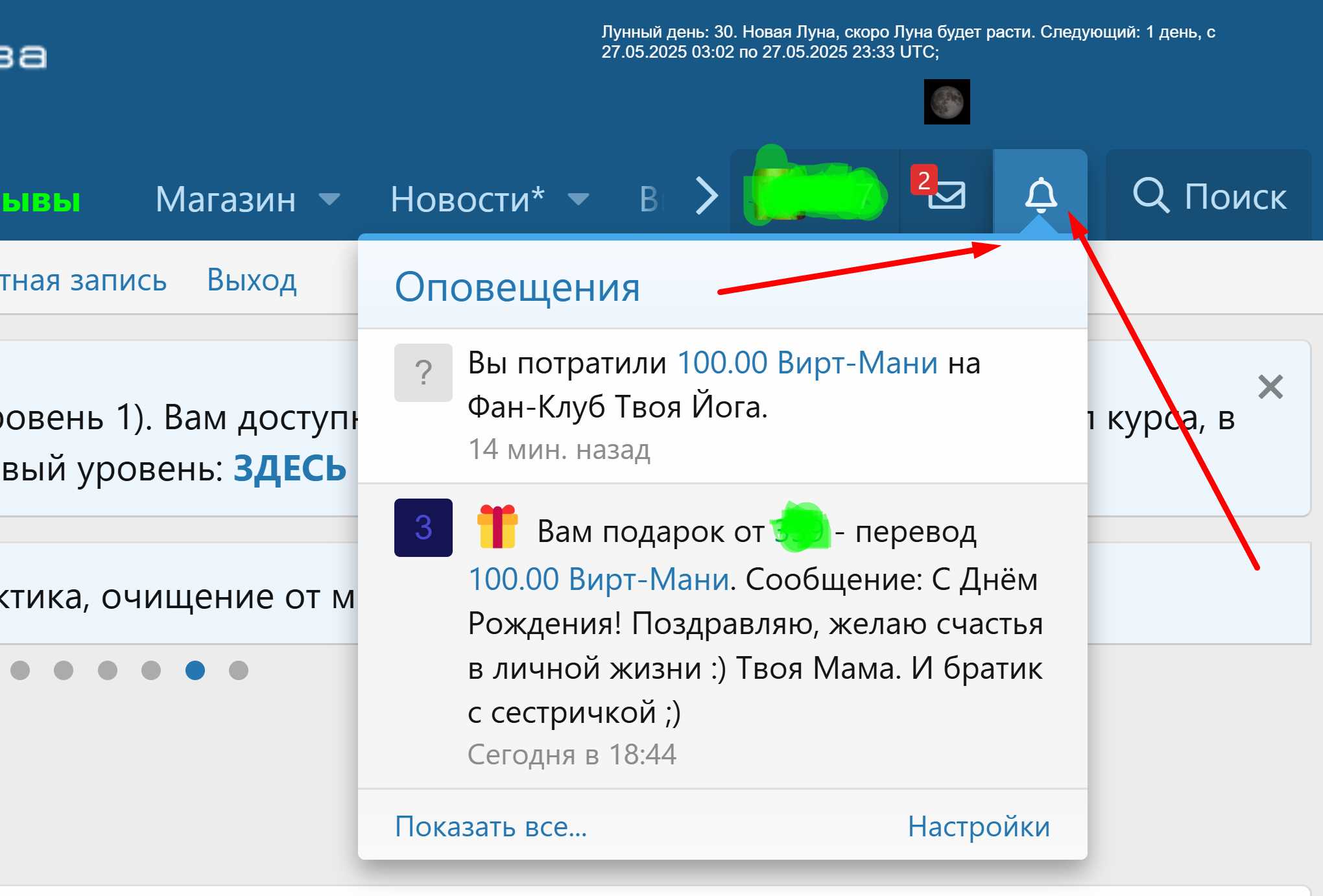1323x896 pixels.
Task: Click the Выход logout link
Action: [252, 280]
